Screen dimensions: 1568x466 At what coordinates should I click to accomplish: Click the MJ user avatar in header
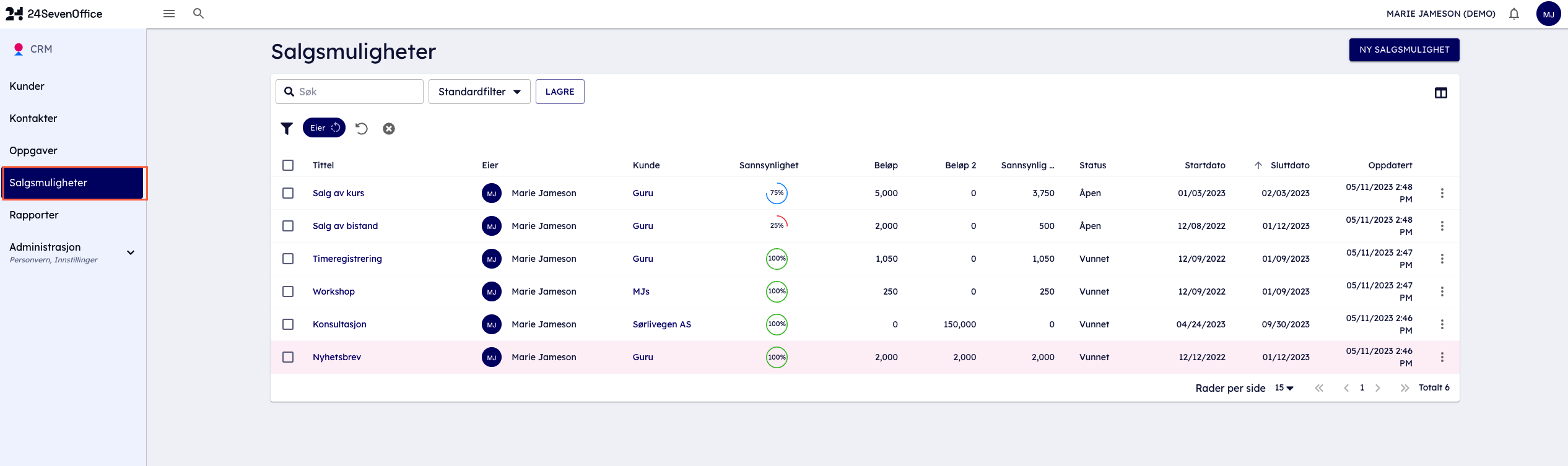pos(1548,14)
